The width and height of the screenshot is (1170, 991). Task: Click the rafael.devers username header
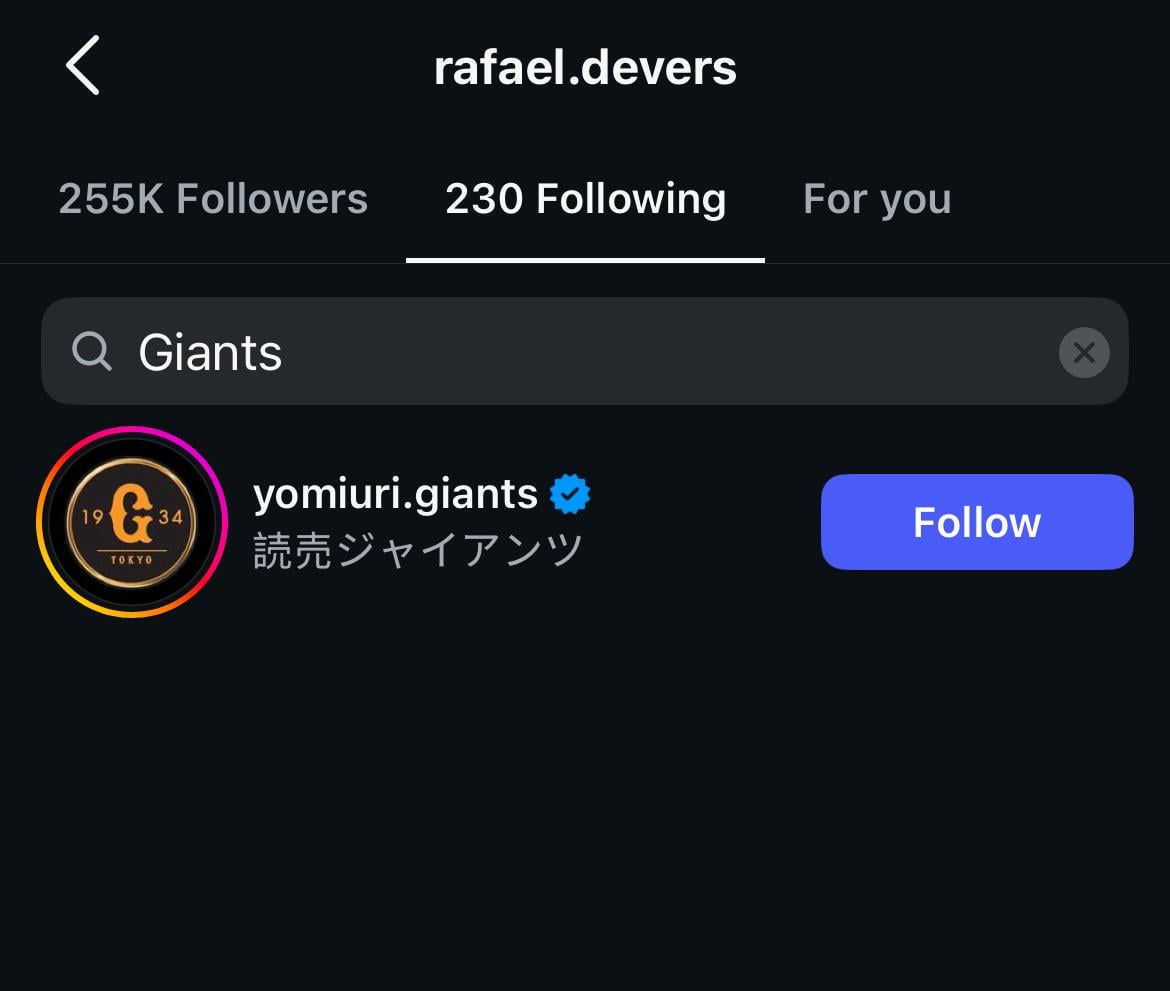tap(585, 66)
